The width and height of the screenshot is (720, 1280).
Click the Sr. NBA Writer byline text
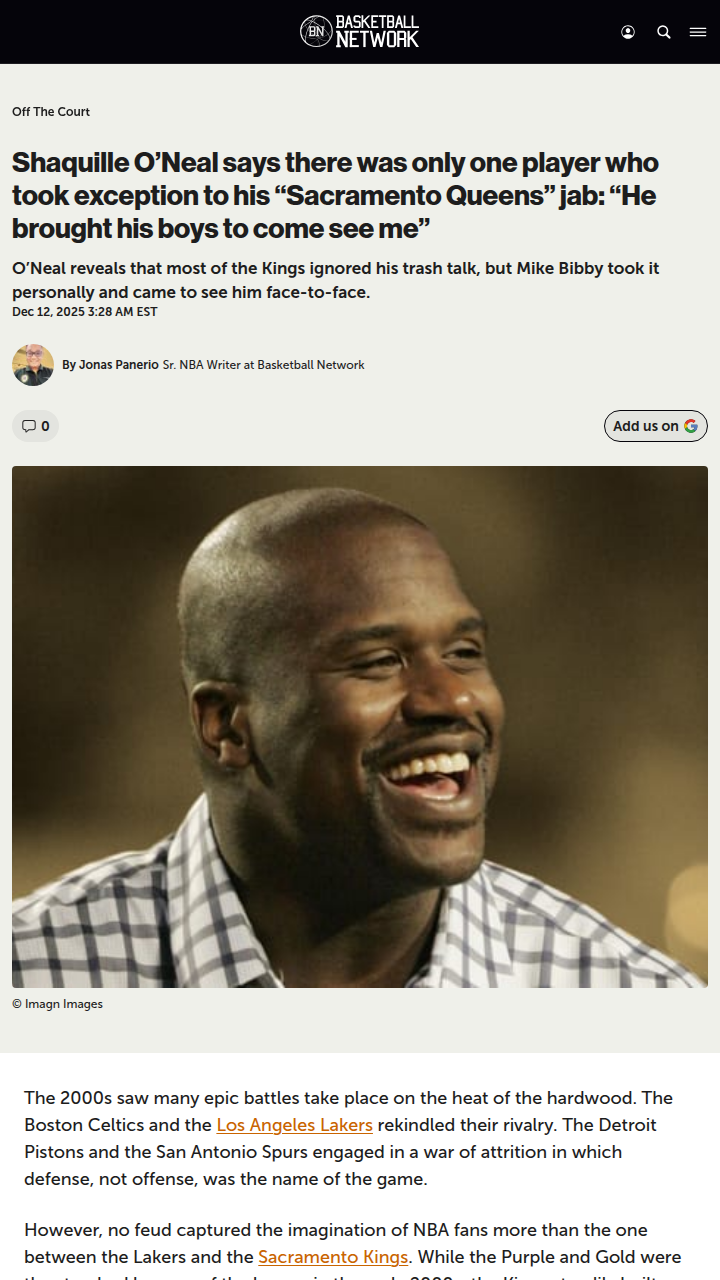[263, 365]
